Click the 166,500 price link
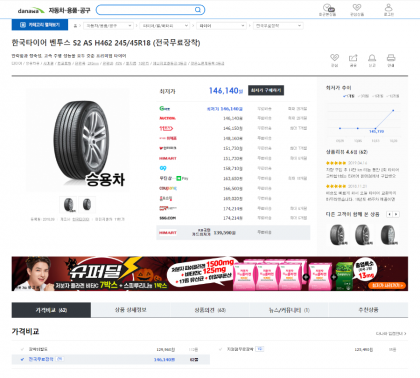This screenshot has width=420, height=378. (233, 188)
